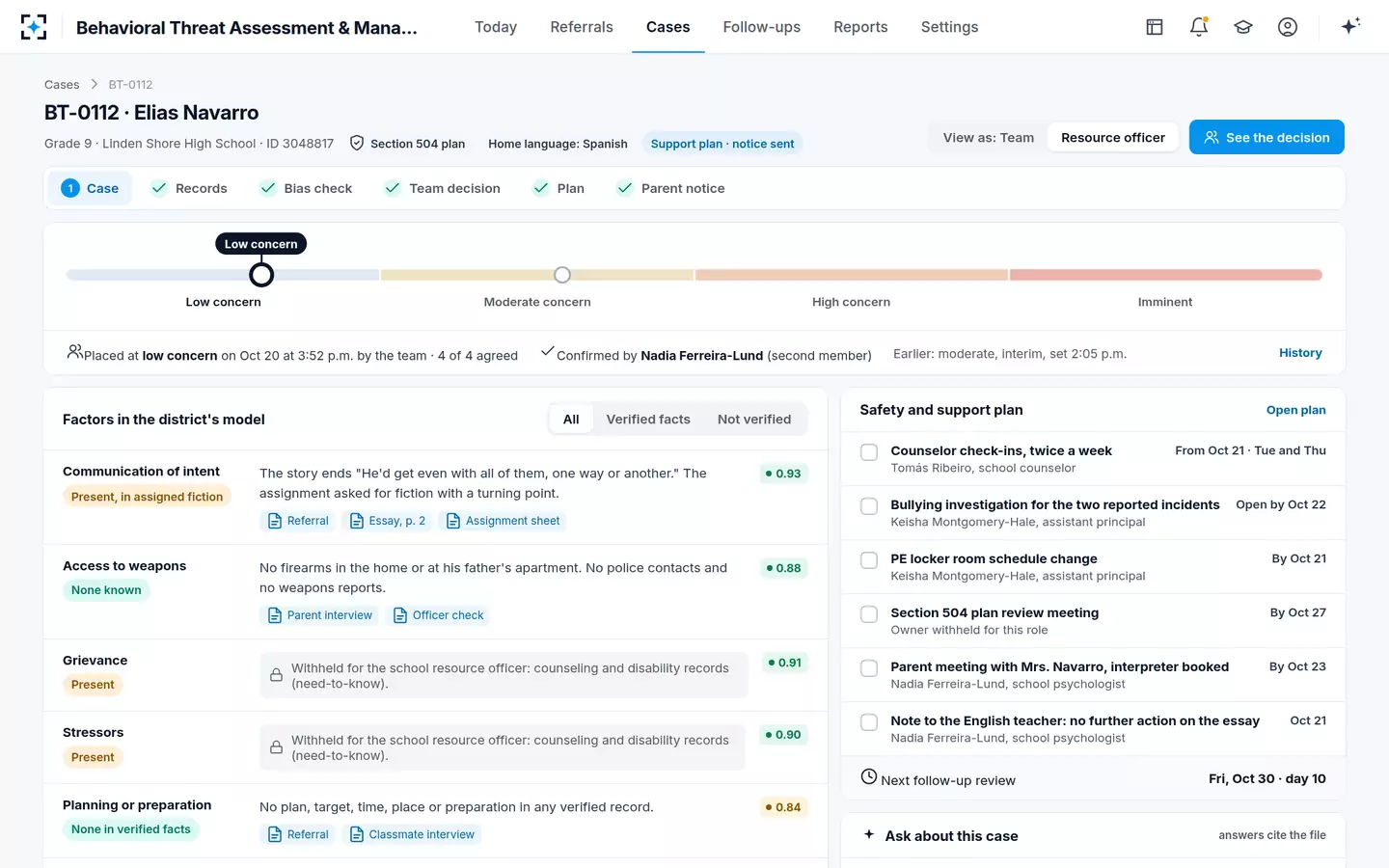Open the Reports nav tab
Viewport: 1389px width, 868px height.
[860, 27]
